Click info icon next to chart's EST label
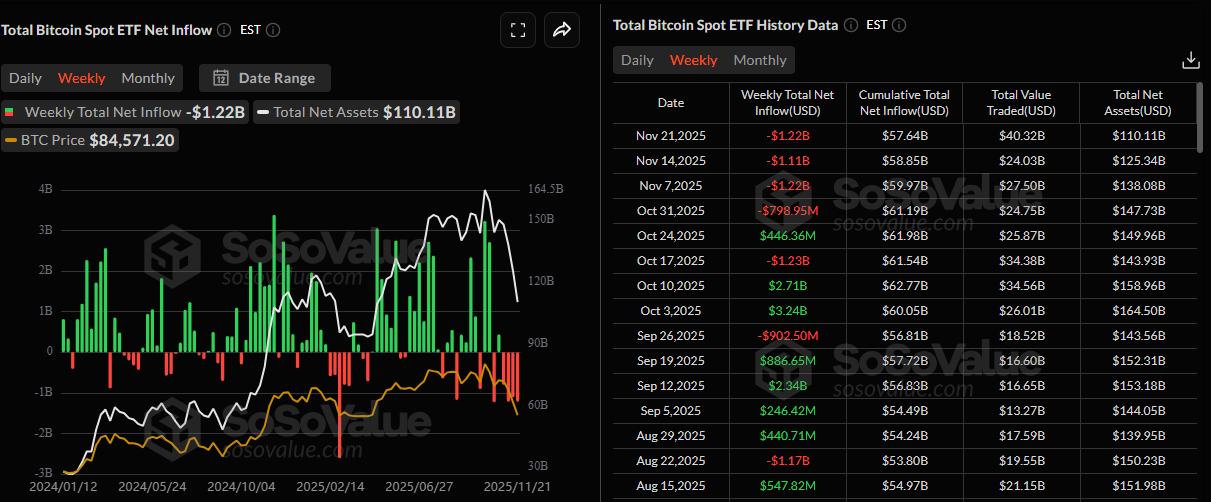The height and width of the screenshot is (502, 1211). pyautogui.click(x=273, y=30)
